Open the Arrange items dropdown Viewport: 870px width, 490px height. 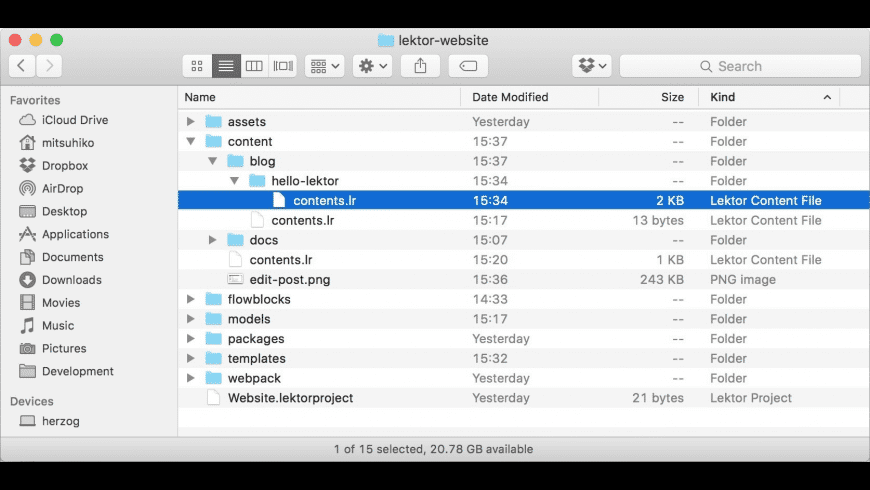click(325, 66)
